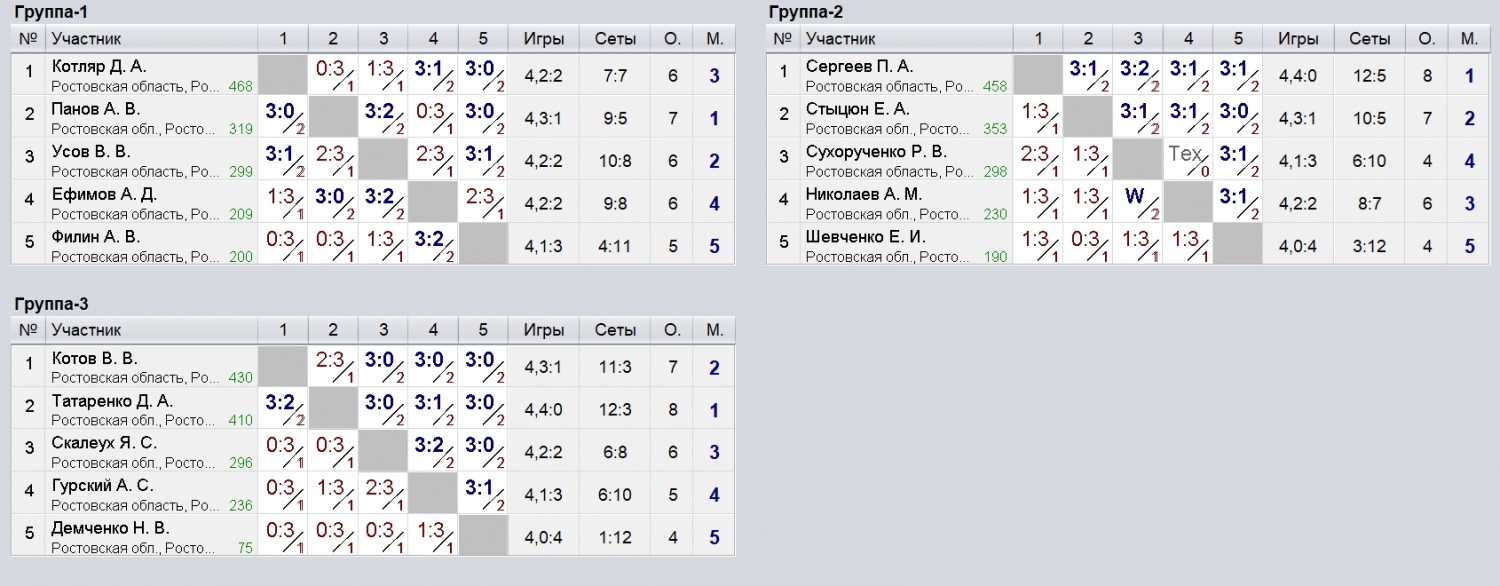This screenshot has width=1500, height=586.
Task: Open Усов В. В. participant entry
Action: pos(91,152)
